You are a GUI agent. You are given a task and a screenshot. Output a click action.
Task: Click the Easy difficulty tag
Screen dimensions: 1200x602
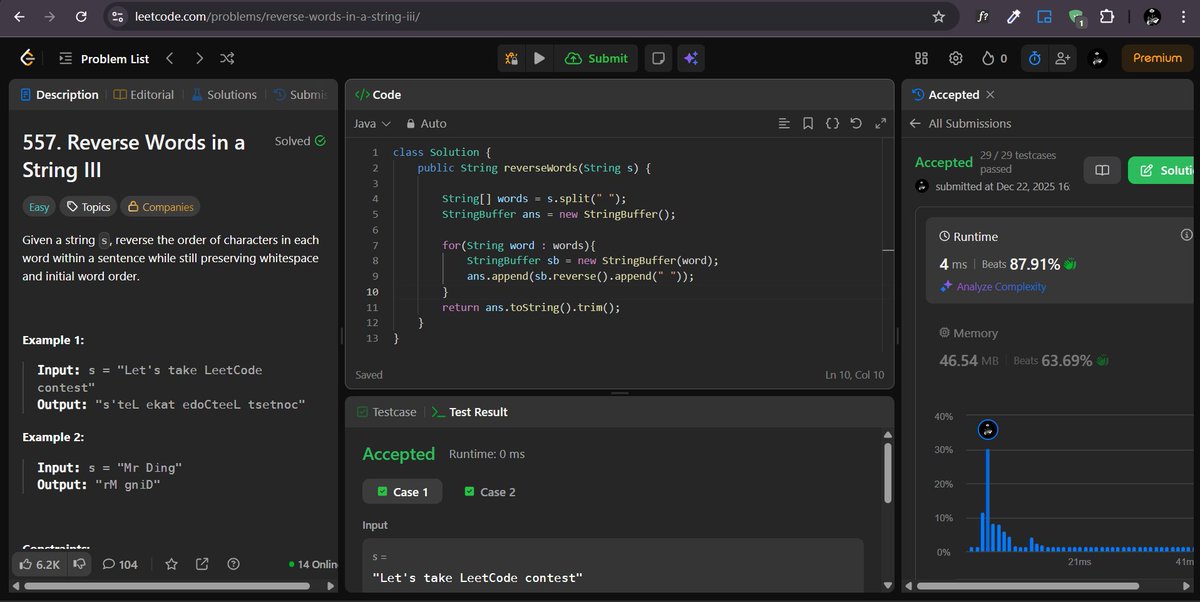point(39,207)
